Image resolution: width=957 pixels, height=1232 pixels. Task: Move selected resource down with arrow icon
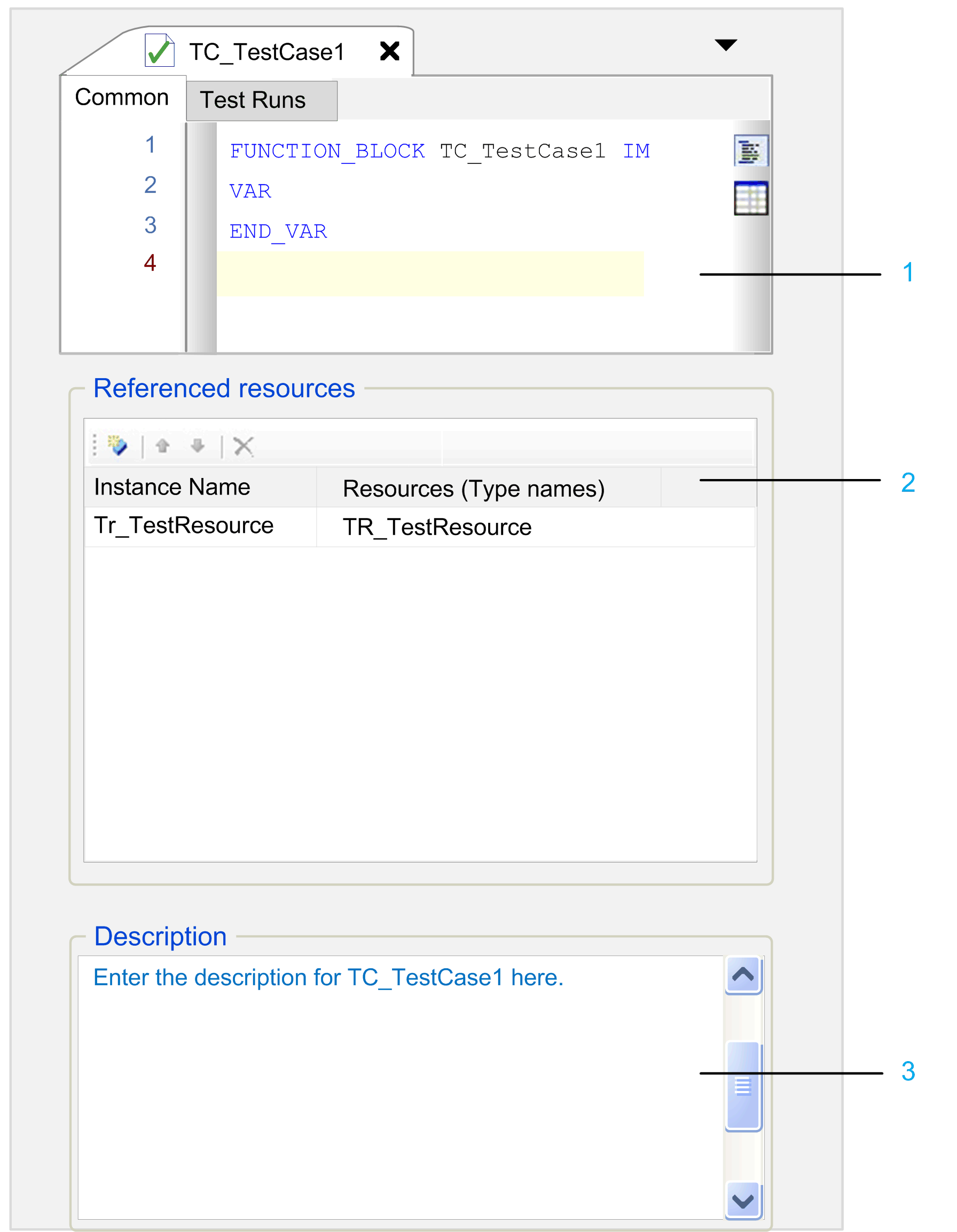(x=198, y=446)
